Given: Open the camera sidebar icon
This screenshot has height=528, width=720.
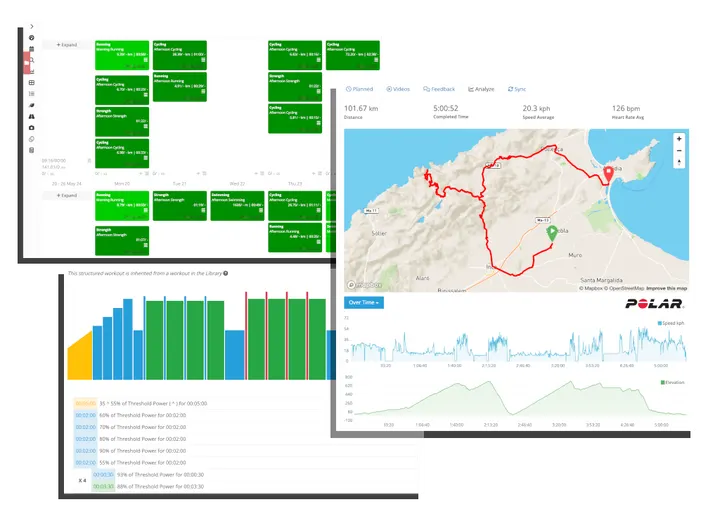Looking at the screenshot, I should tap(32, 128).
